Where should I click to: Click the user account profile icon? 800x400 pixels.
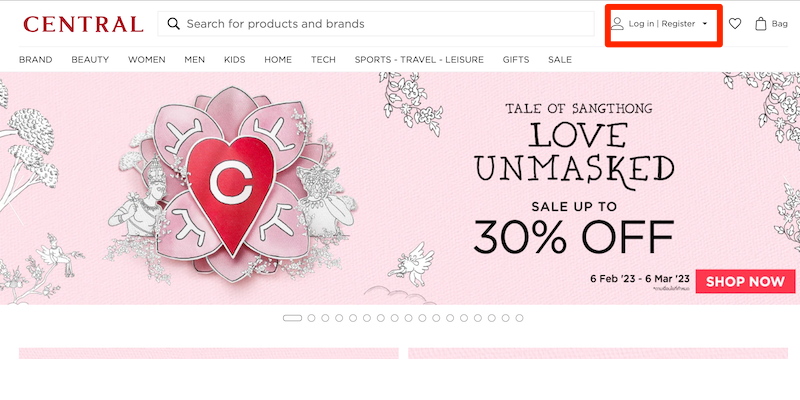[617, 23]
